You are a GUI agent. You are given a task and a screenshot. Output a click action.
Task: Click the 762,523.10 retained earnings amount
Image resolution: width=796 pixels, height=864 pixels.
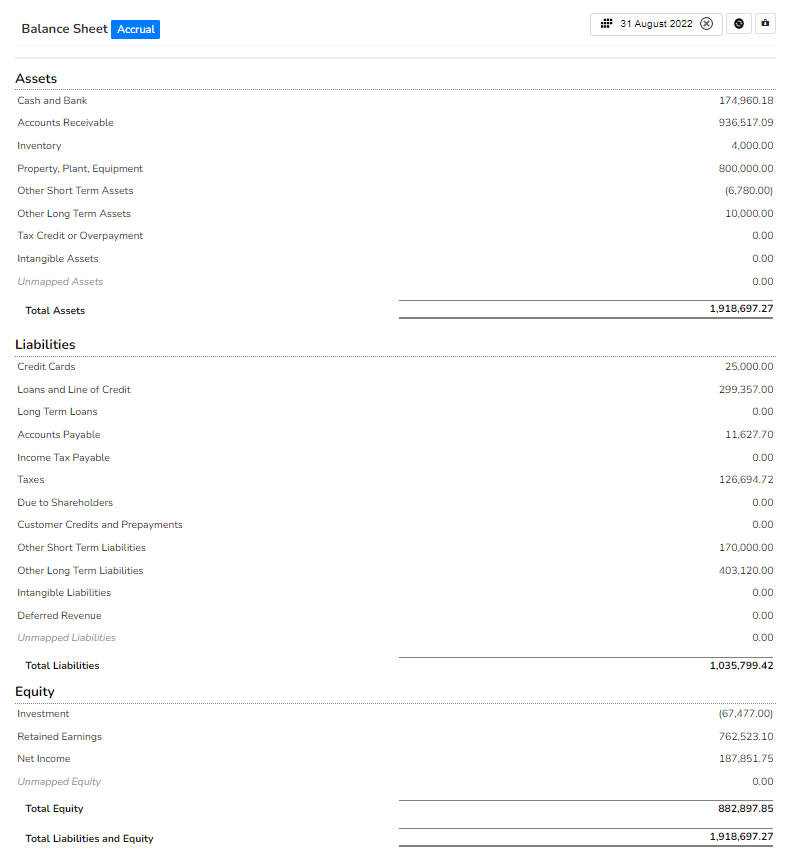click(x=746, y=737)
